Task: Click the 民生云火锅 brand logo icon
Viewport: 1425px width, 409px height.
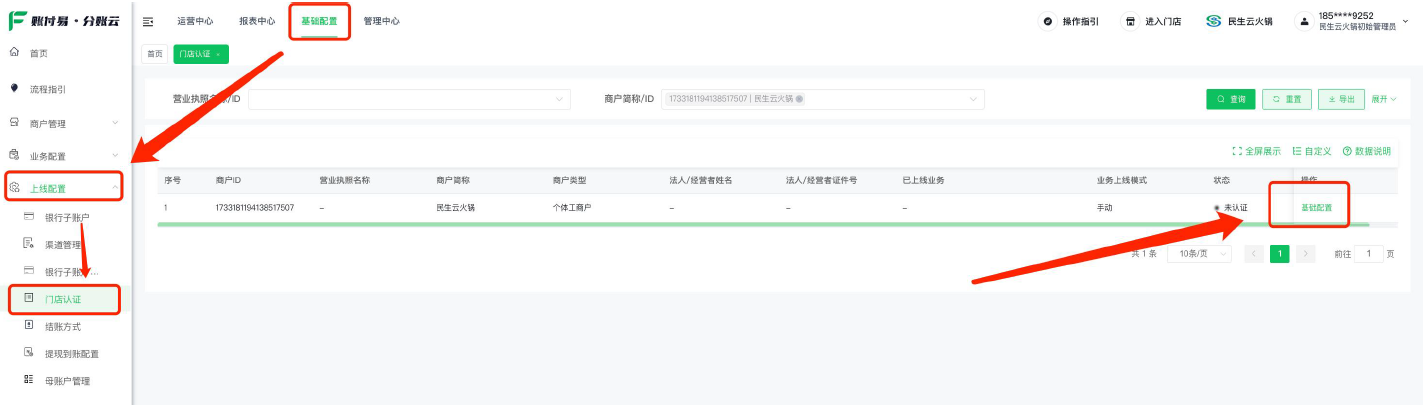Action: coord(1214,21)
